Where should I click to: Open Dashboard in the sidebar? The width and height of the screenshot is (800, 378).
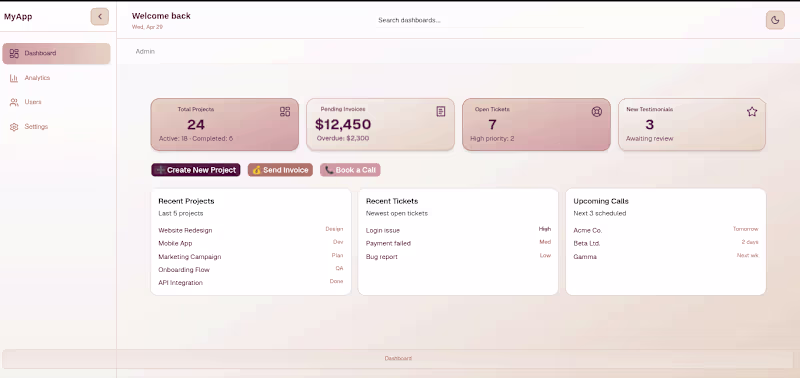coord(56,54)
